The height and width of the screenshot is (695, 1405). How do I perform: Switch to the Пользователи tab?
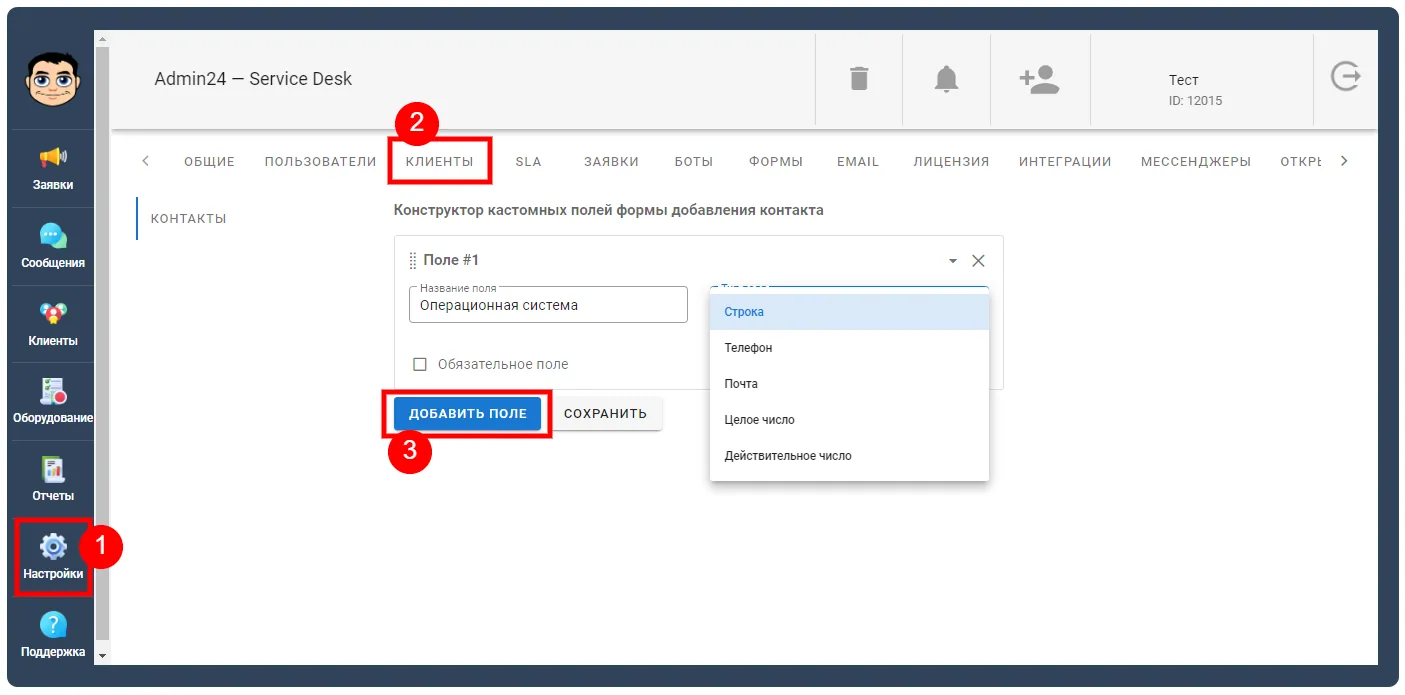point(320,161)
